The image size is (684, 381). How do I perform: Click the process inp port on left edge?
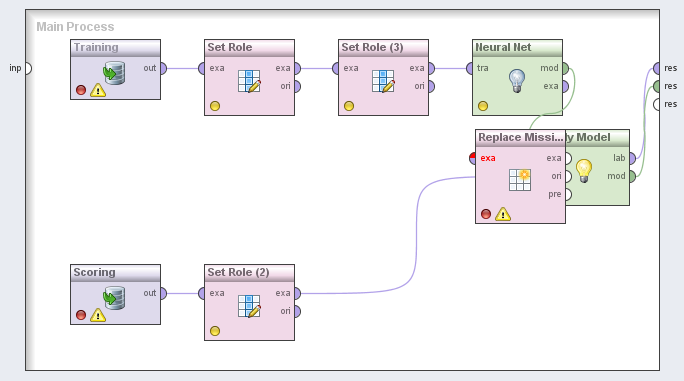point(28,69)
